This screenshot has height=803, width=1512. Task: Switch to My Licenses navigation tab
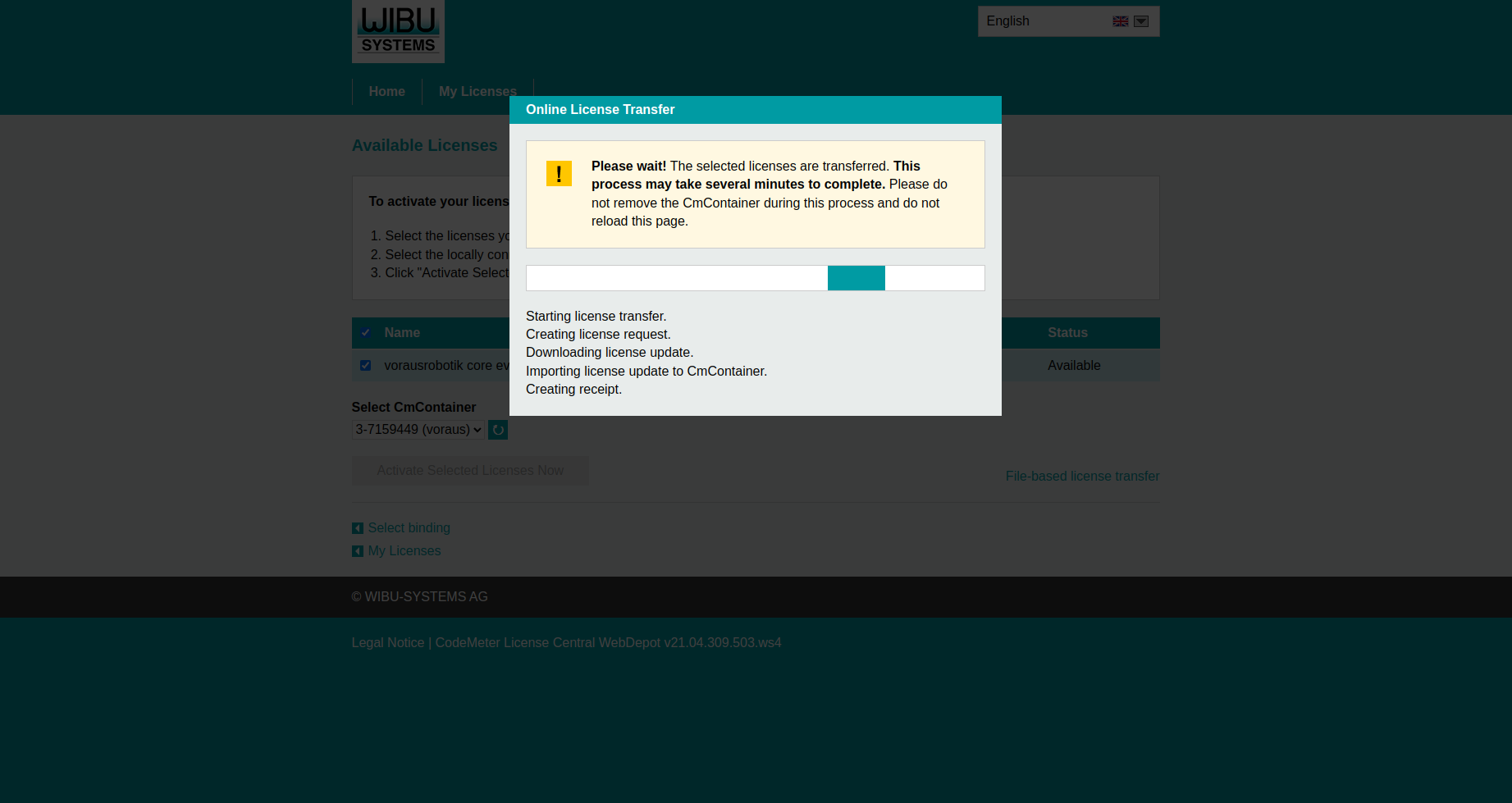[x=477, y=92]
